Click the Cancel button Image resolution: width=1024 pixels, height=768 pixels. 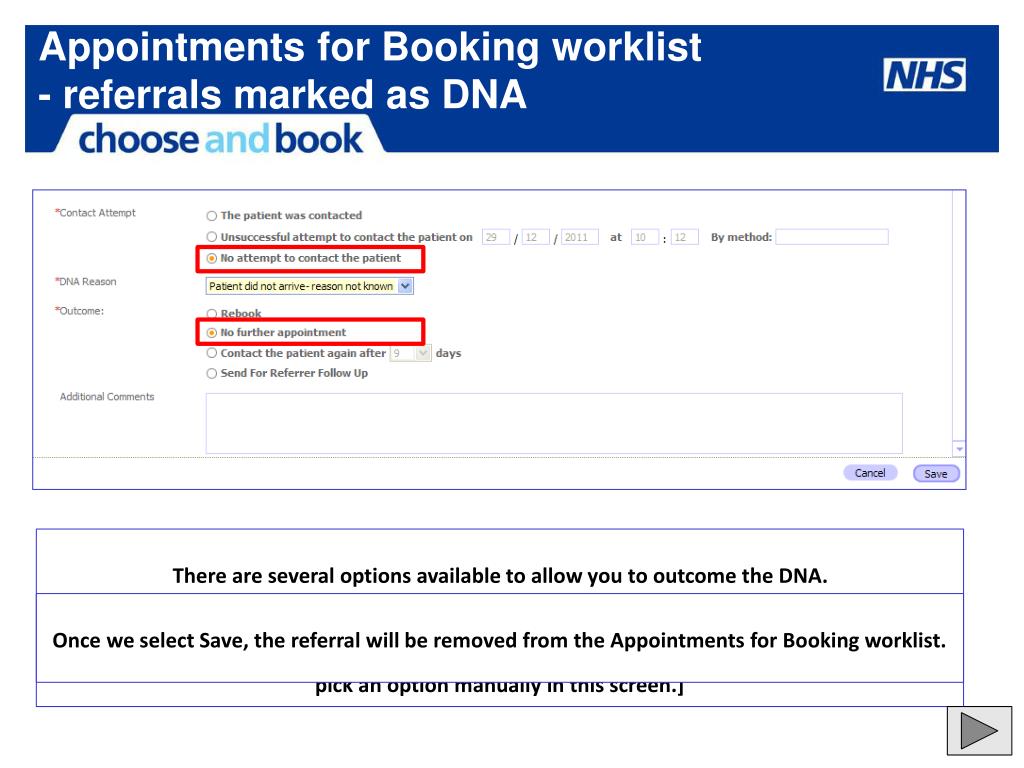870,473
